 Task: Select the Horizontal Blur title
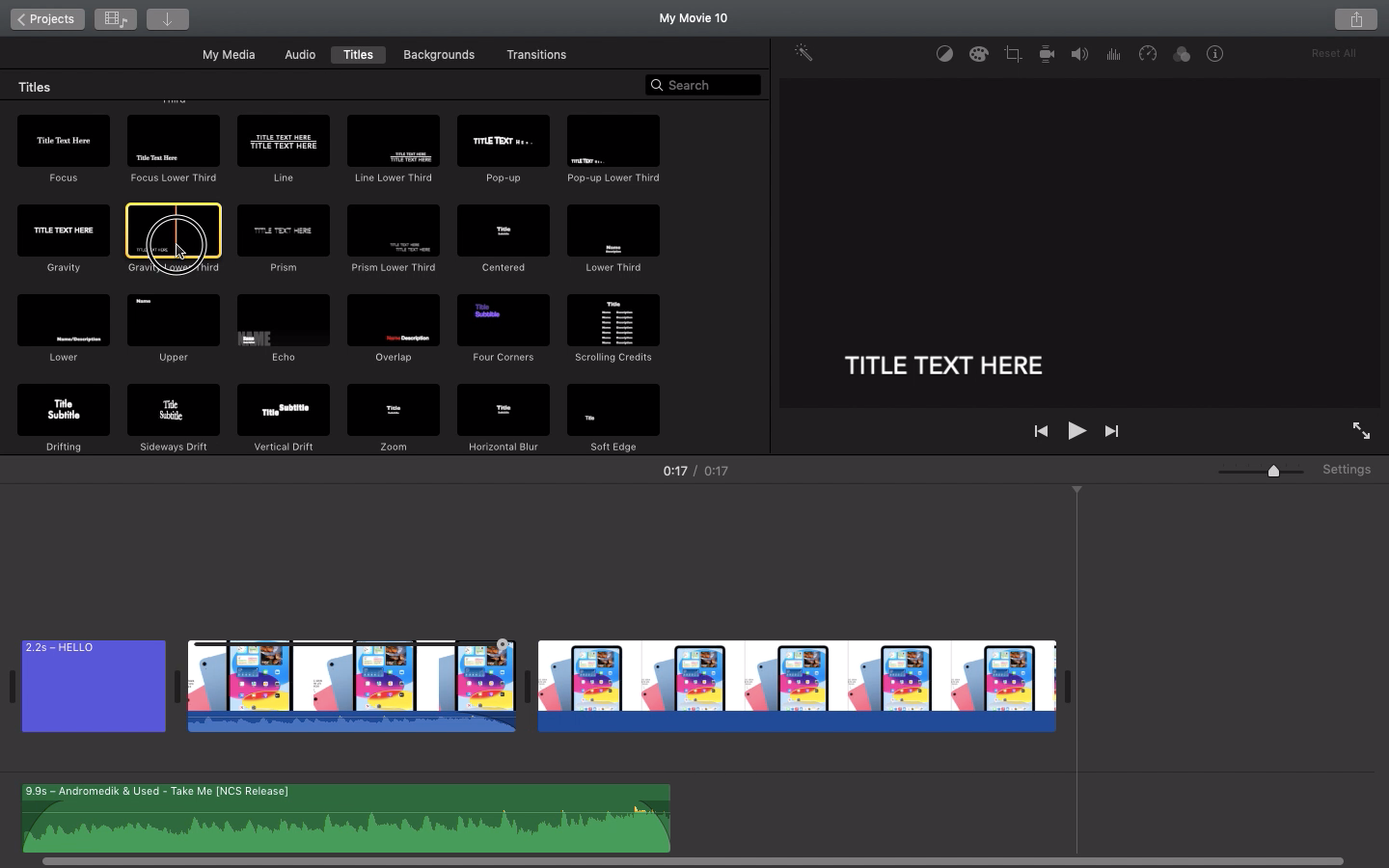504,410
